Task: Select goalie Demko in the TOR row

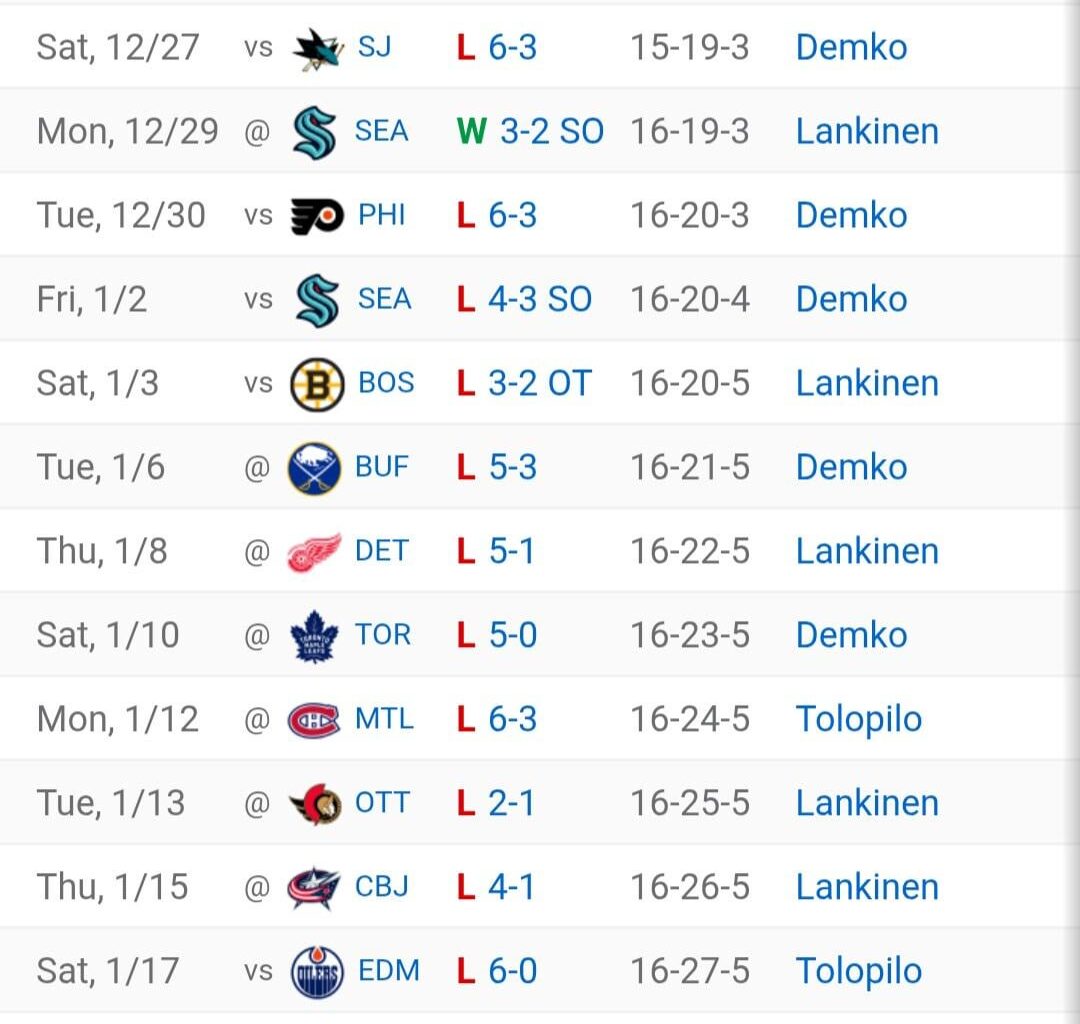Action: (x=851, y=636)
